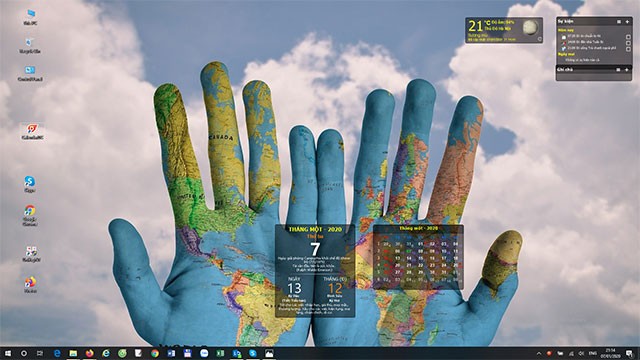The height and width of the screenshot is (360, 640).
Task: Open Task View in taskbar
Action: 40,353
